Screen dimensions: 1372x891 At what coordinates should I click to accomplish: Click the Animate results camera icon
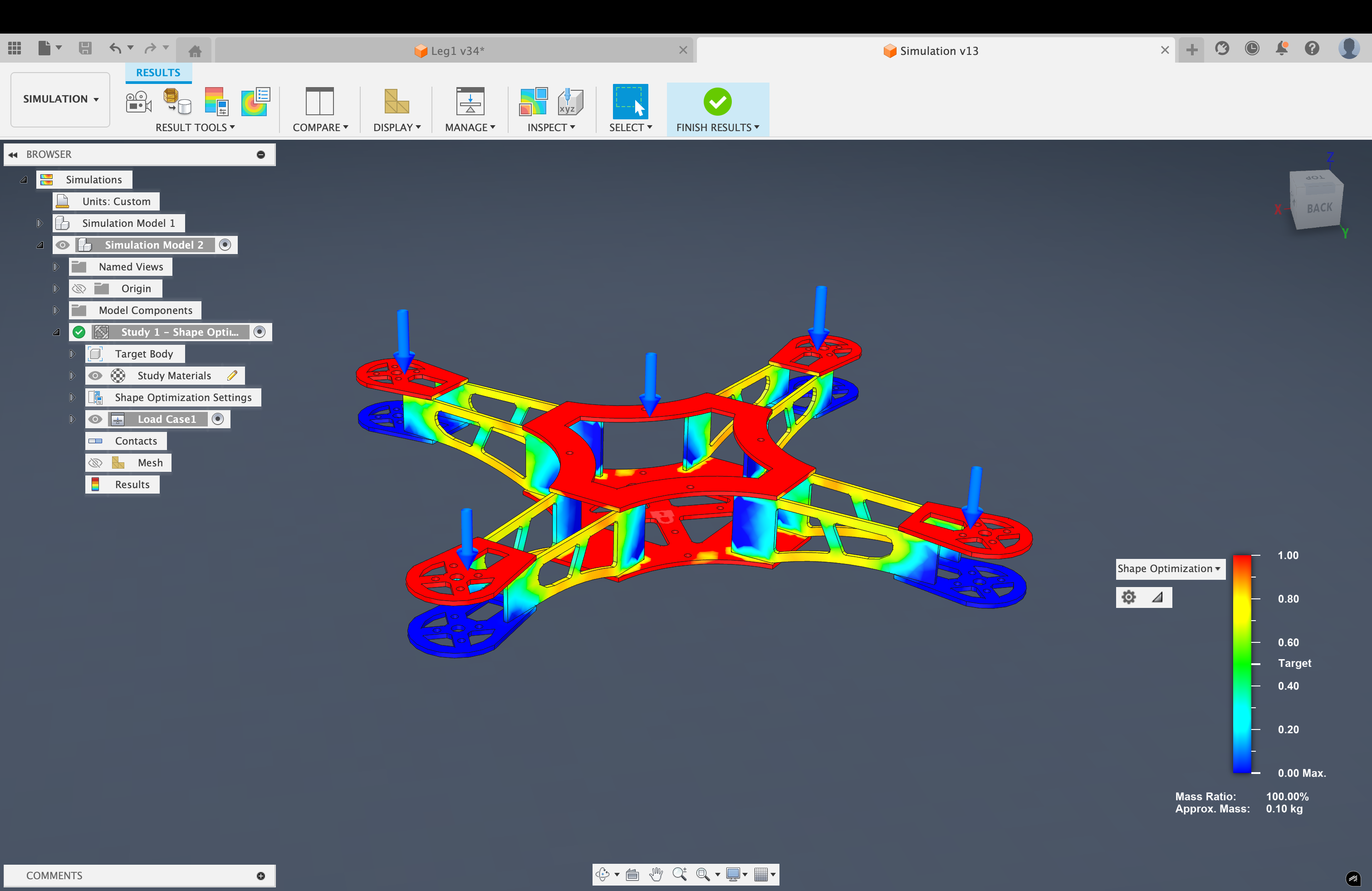(138, 102)
